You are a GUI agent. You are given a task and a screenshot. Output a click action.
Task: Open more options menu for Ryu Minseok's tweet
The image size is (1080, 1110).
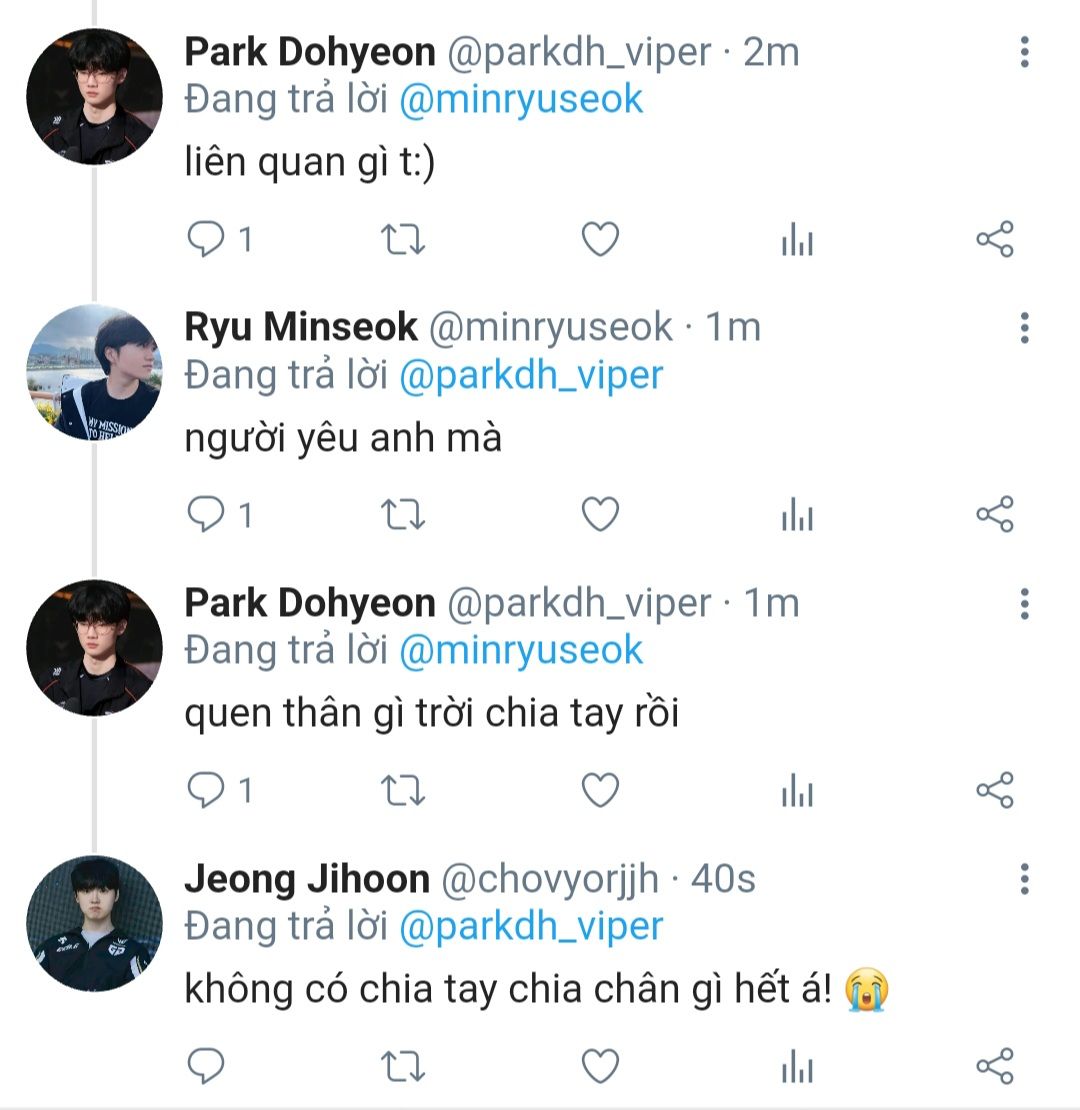[1024, 328]
